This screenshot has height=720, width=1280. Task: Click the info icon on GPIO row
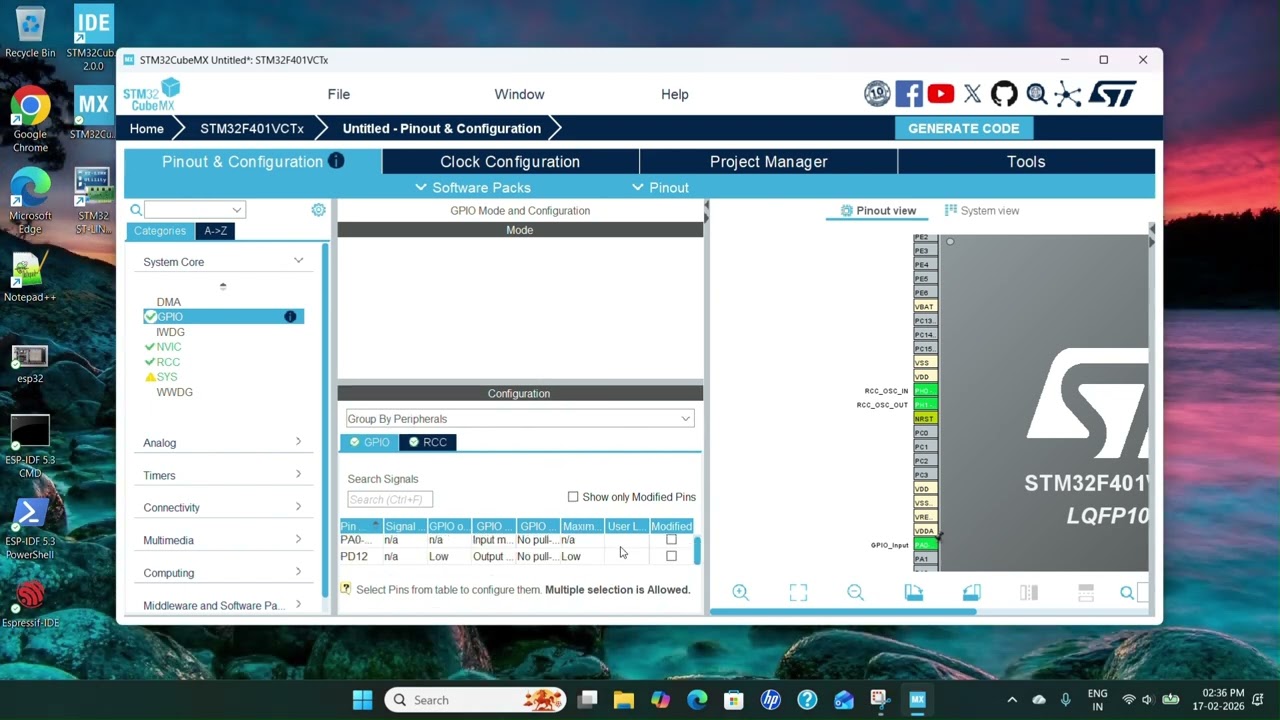click(290, 317)
